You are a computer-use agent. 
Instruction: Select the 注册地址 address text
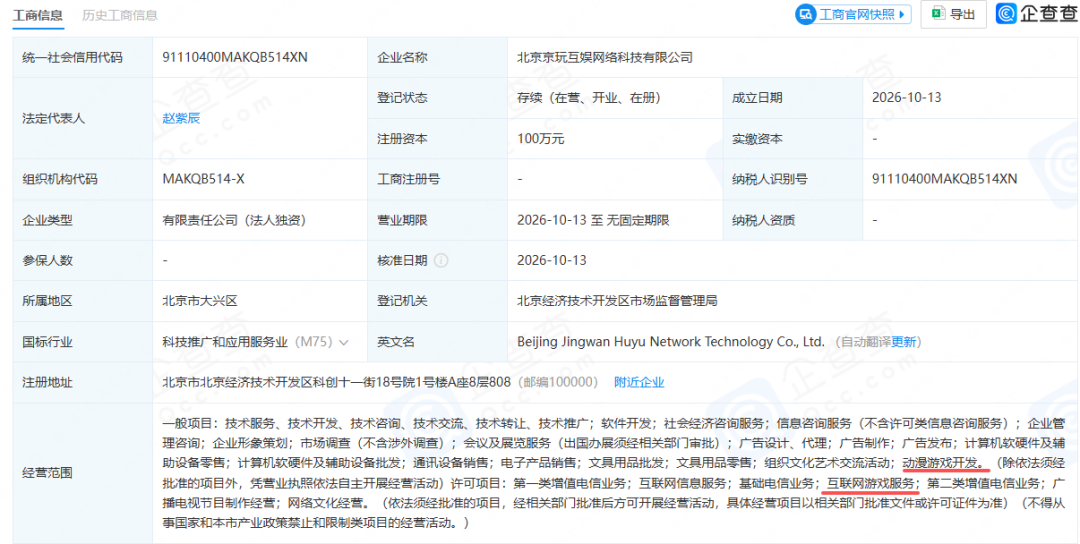point(336,382)
